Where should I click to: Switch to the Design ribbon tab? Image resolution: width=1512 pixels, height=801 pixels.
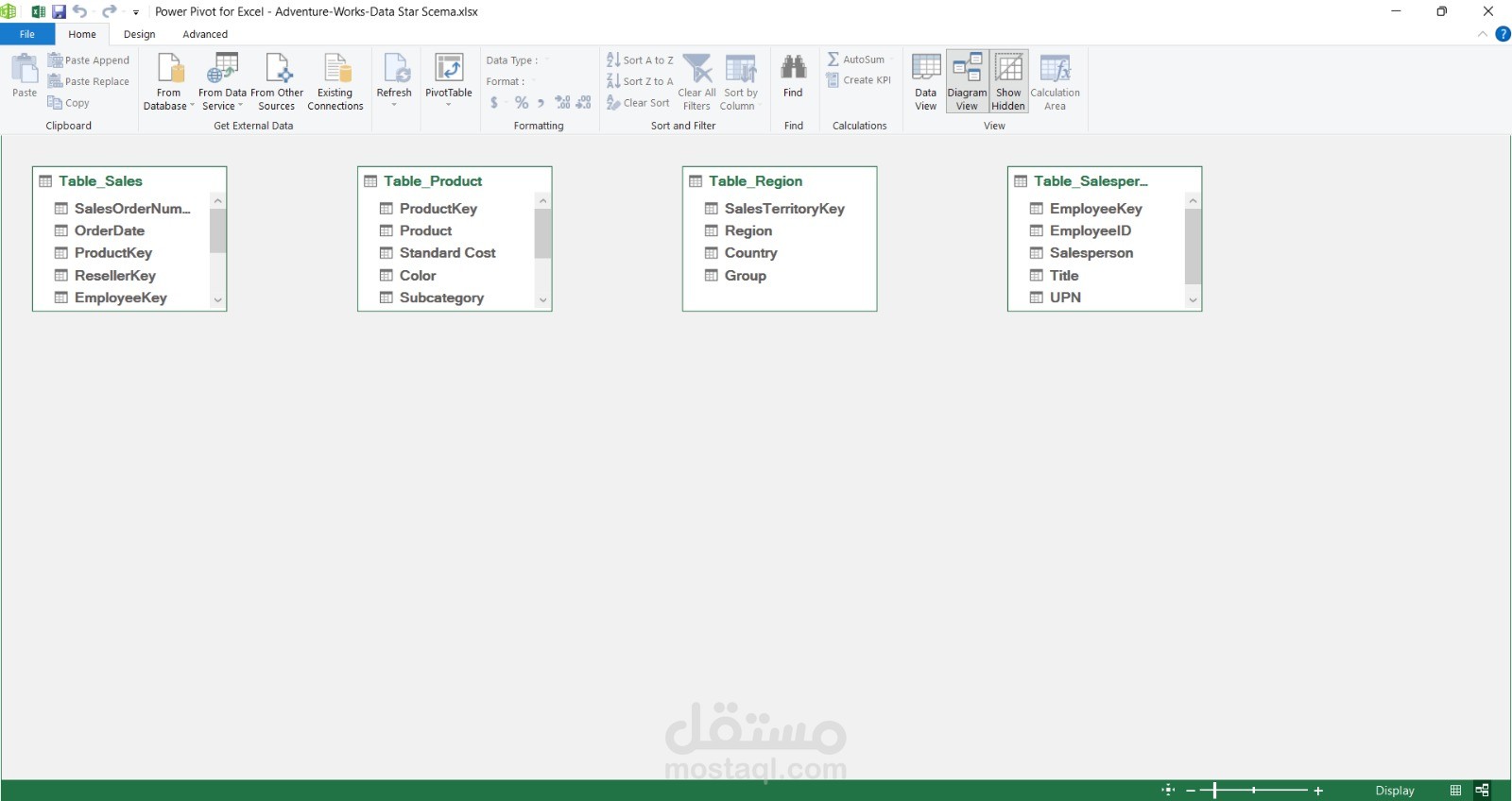point(139,34)
